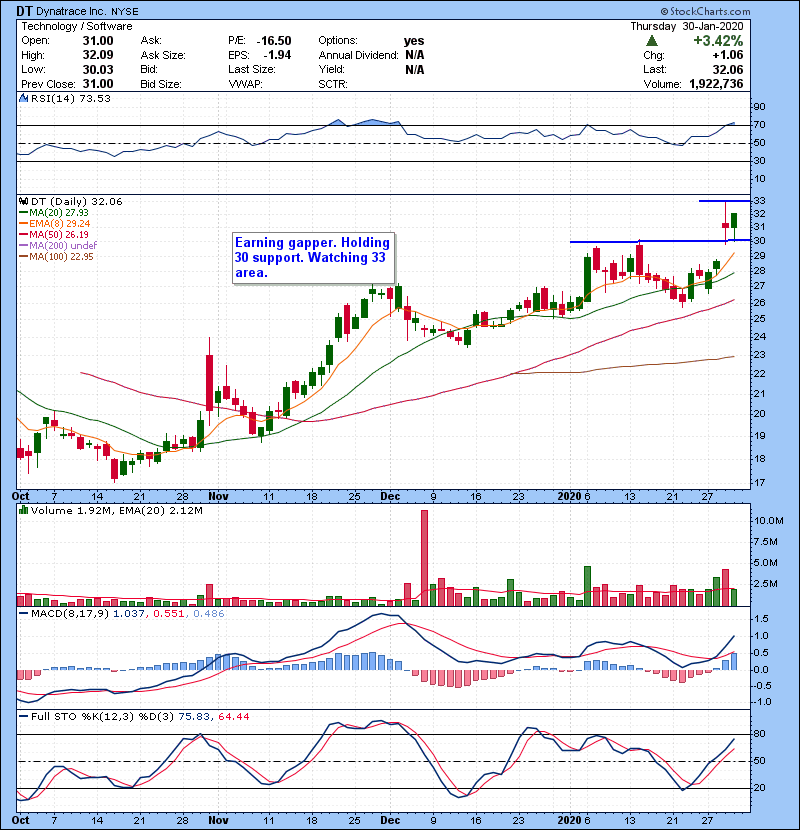Click the DT ticker symbol in the header

coord(24,11)
